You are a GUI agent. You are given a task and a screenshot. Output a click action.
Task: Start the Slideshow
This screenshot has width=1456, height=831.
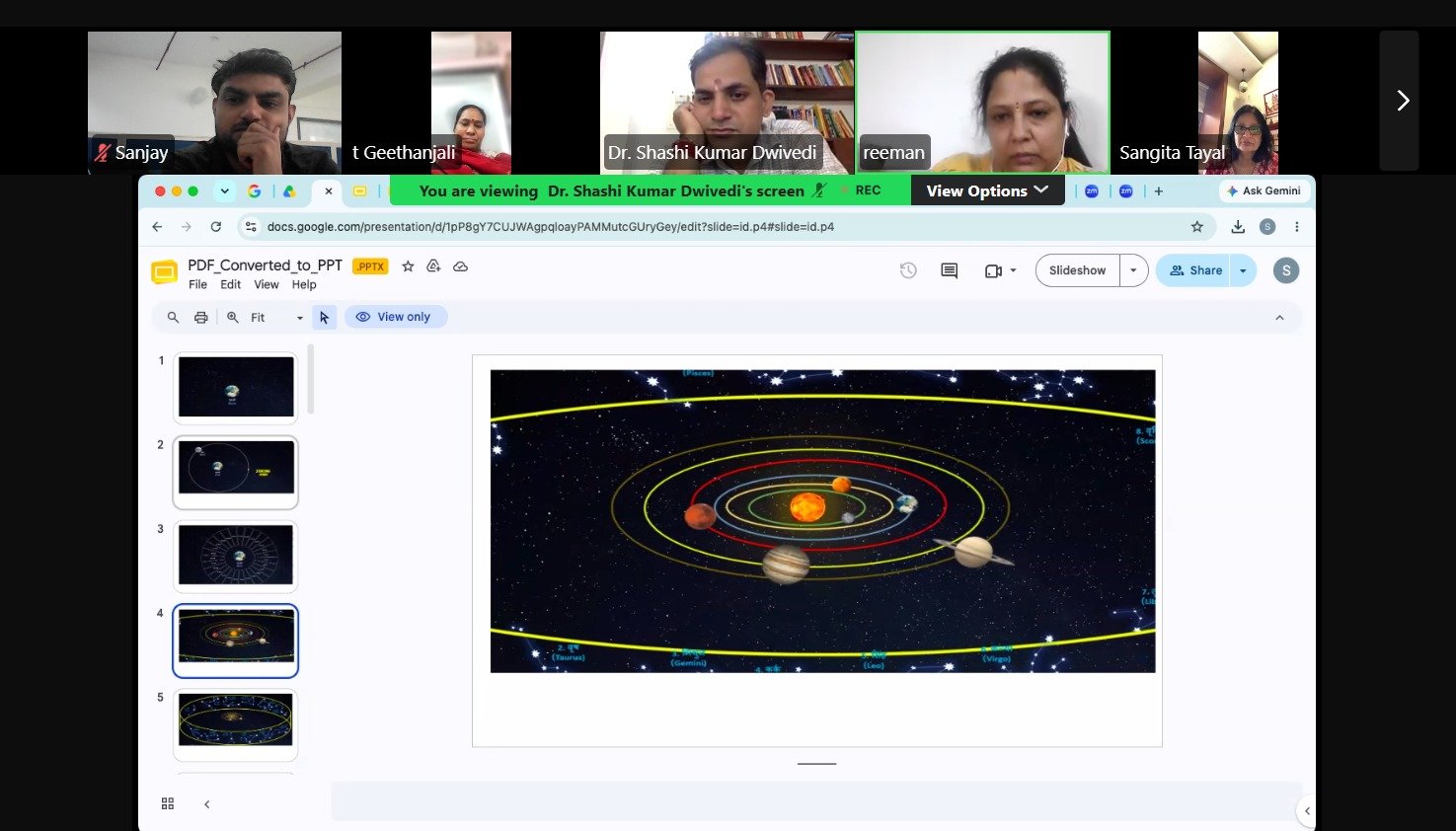coord(1078,270)
